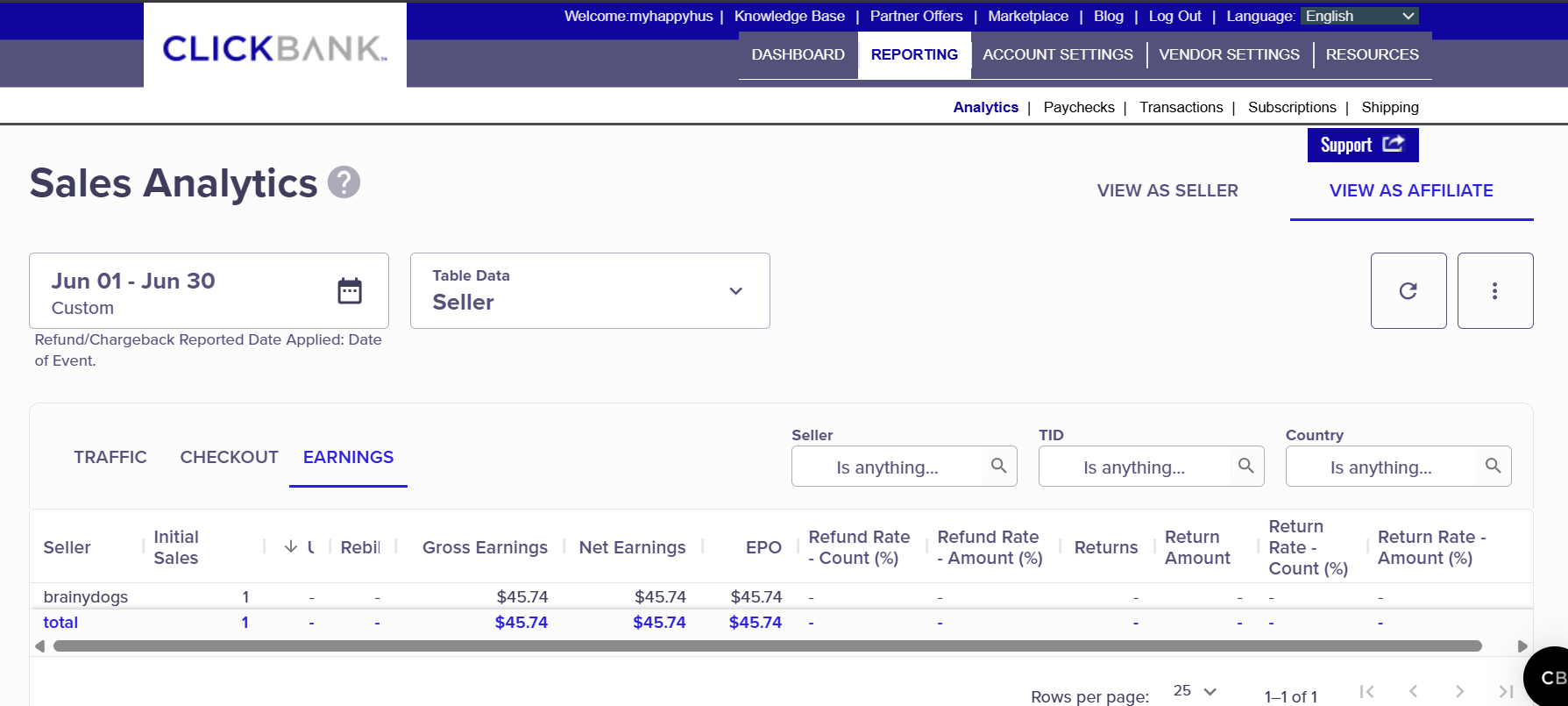Viewport: 1568px width, 706px height.
Task: Open VENDOR SETTINGS
Action: click(1229, 54)
